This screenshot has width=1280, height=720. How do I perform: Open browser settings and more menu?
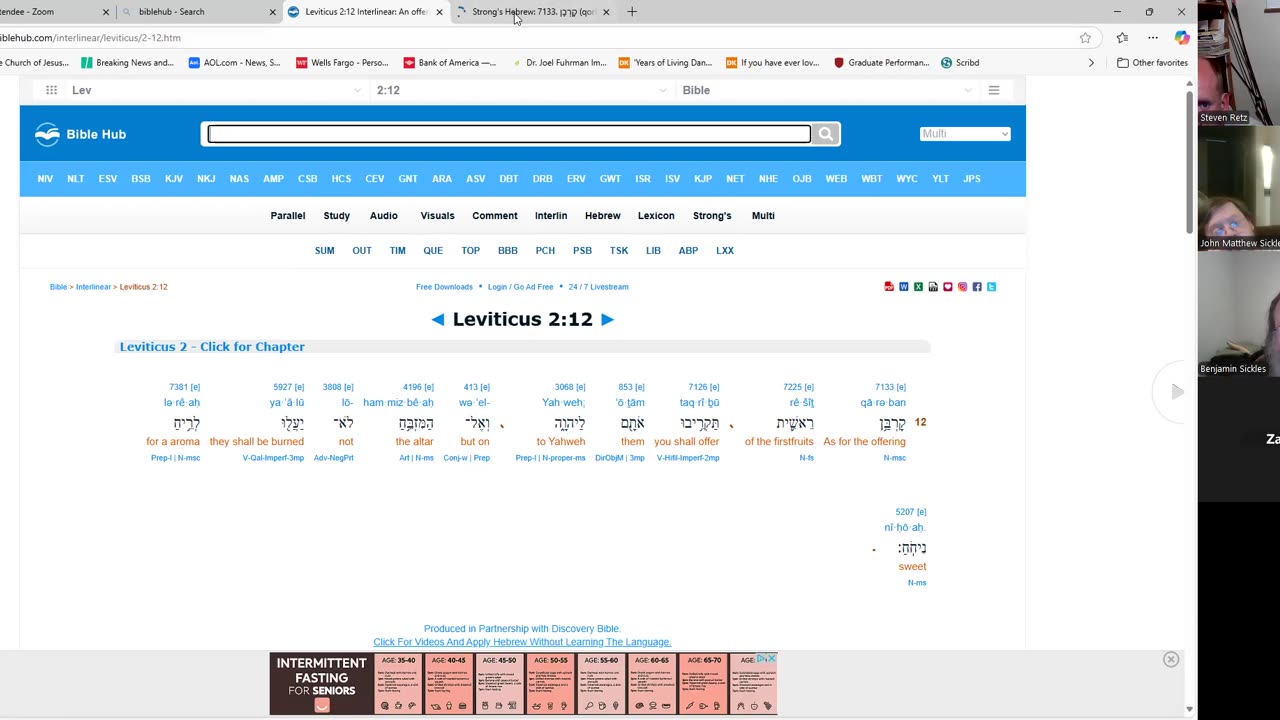[1153, 38]
